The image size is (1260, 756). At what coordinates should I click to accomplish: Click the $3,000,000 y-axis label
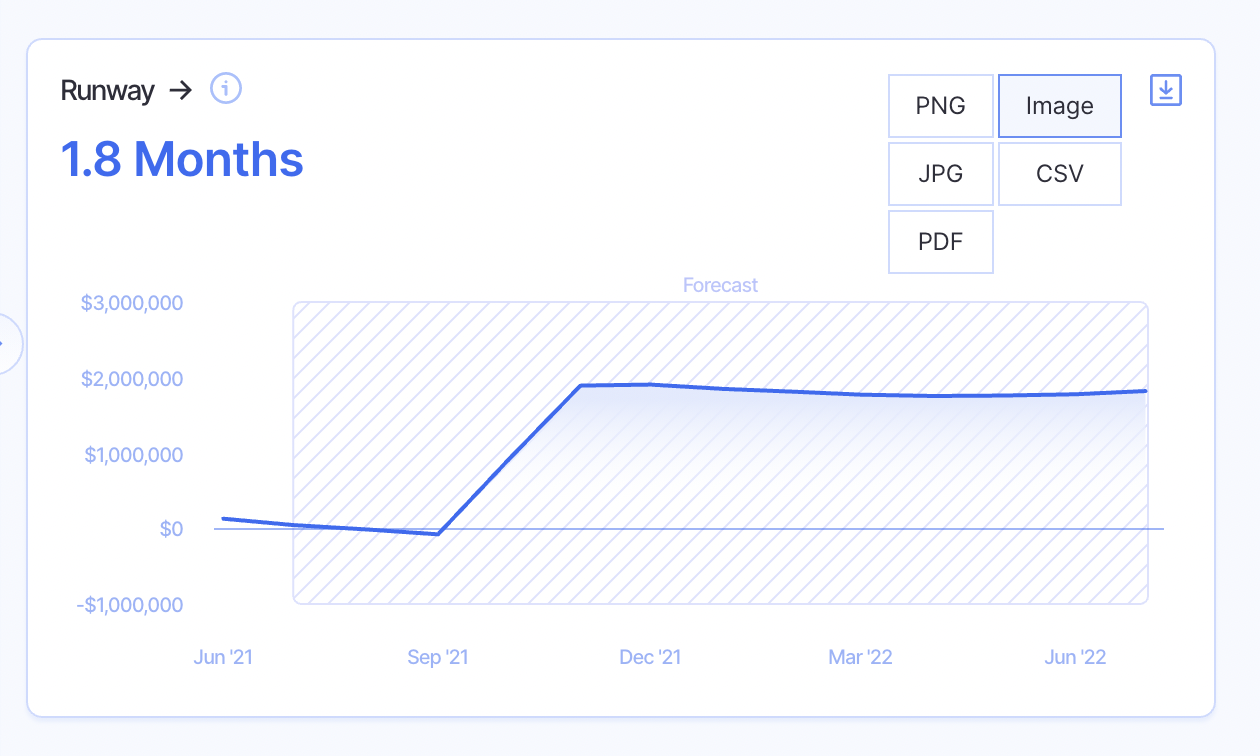point(132,302)
